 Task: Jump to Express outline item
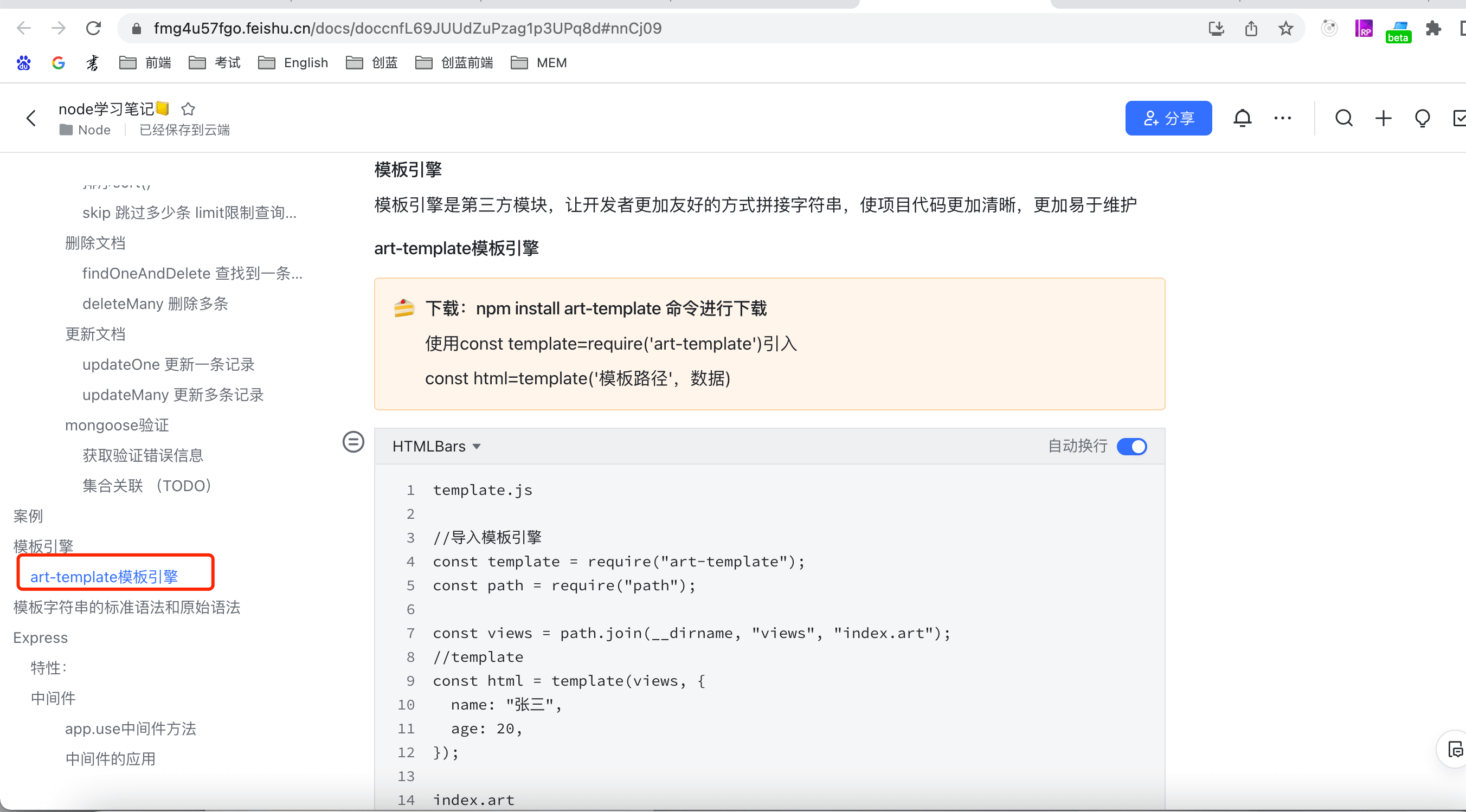[41, 637]
